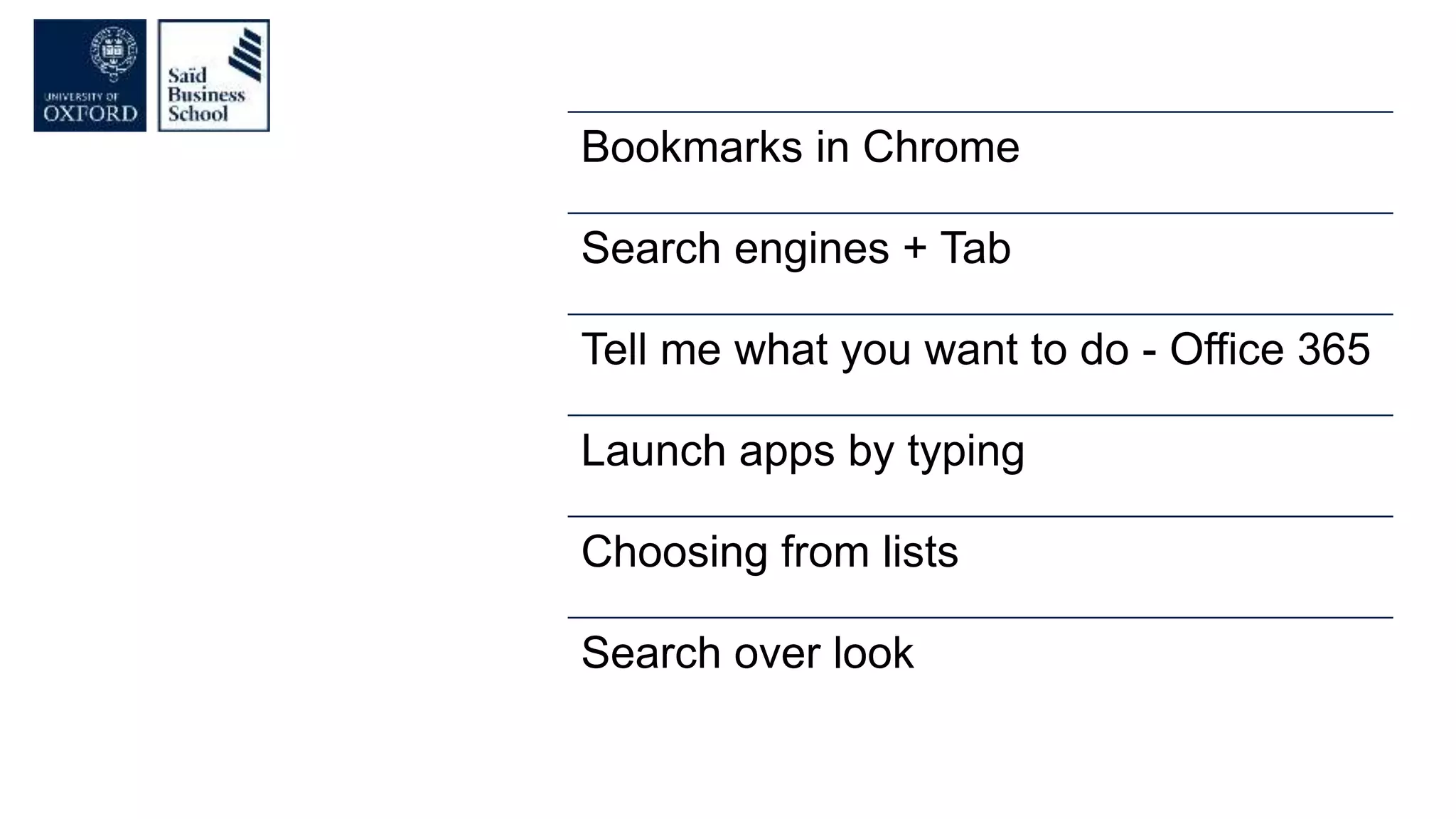Viewport: 1456px width, 819px height.
Task: Click the Saïd Business School logo
Action: [214, 75]
